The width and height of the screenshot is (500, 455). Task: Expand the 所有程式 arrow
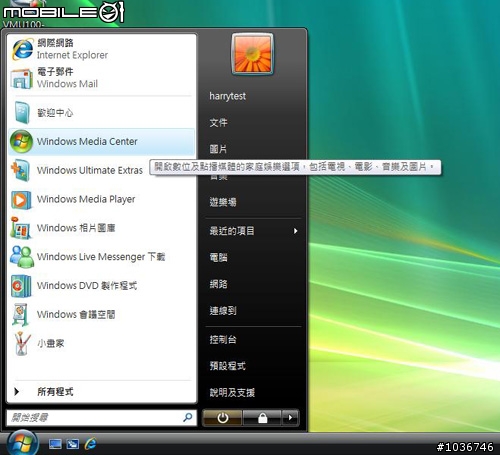[16, 392]
